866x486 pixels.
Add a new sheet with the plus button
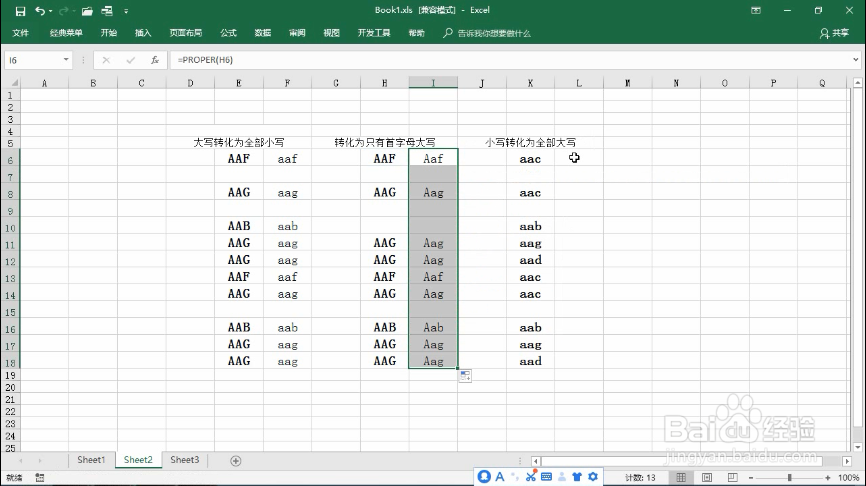pyautogui.click(x=236, y=461)
